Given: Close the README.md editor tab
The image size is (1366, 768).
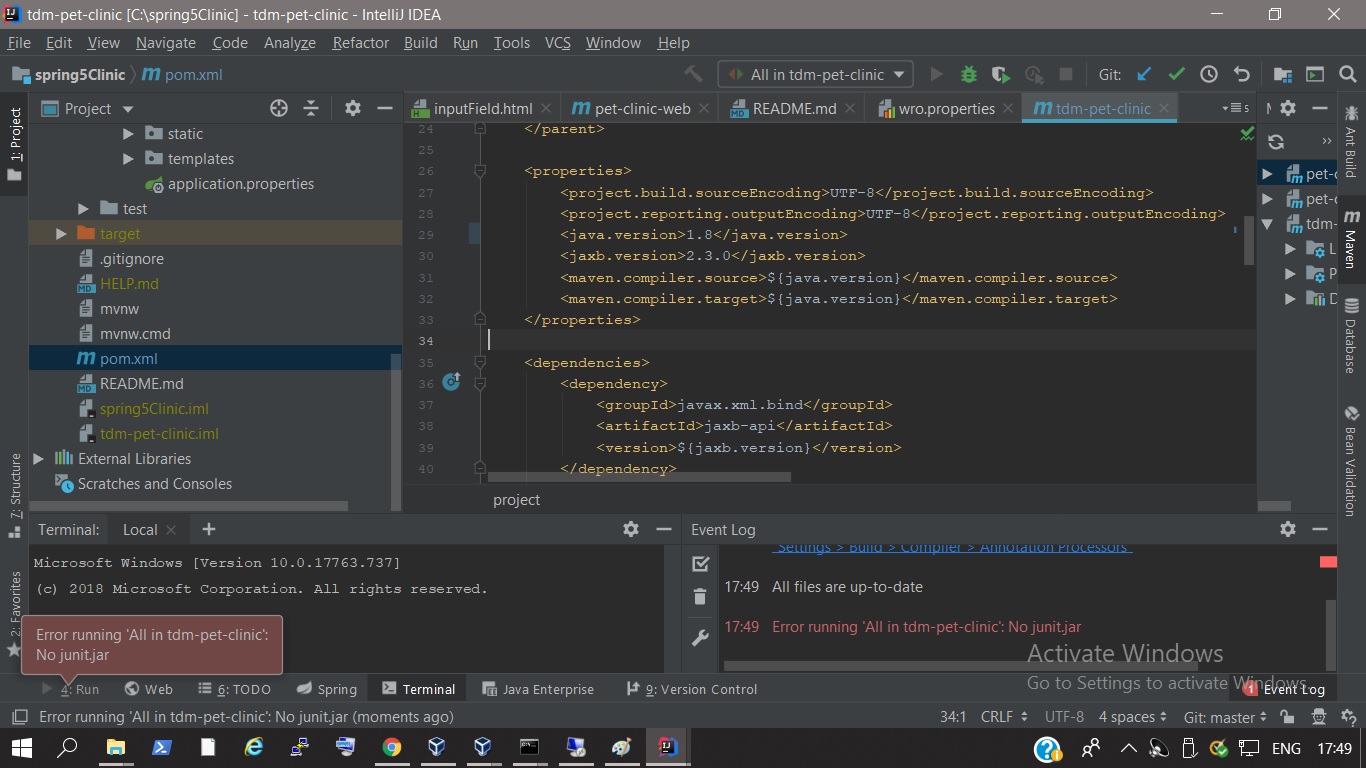Looking at the screenshot, I should click(x=850, y=108).
